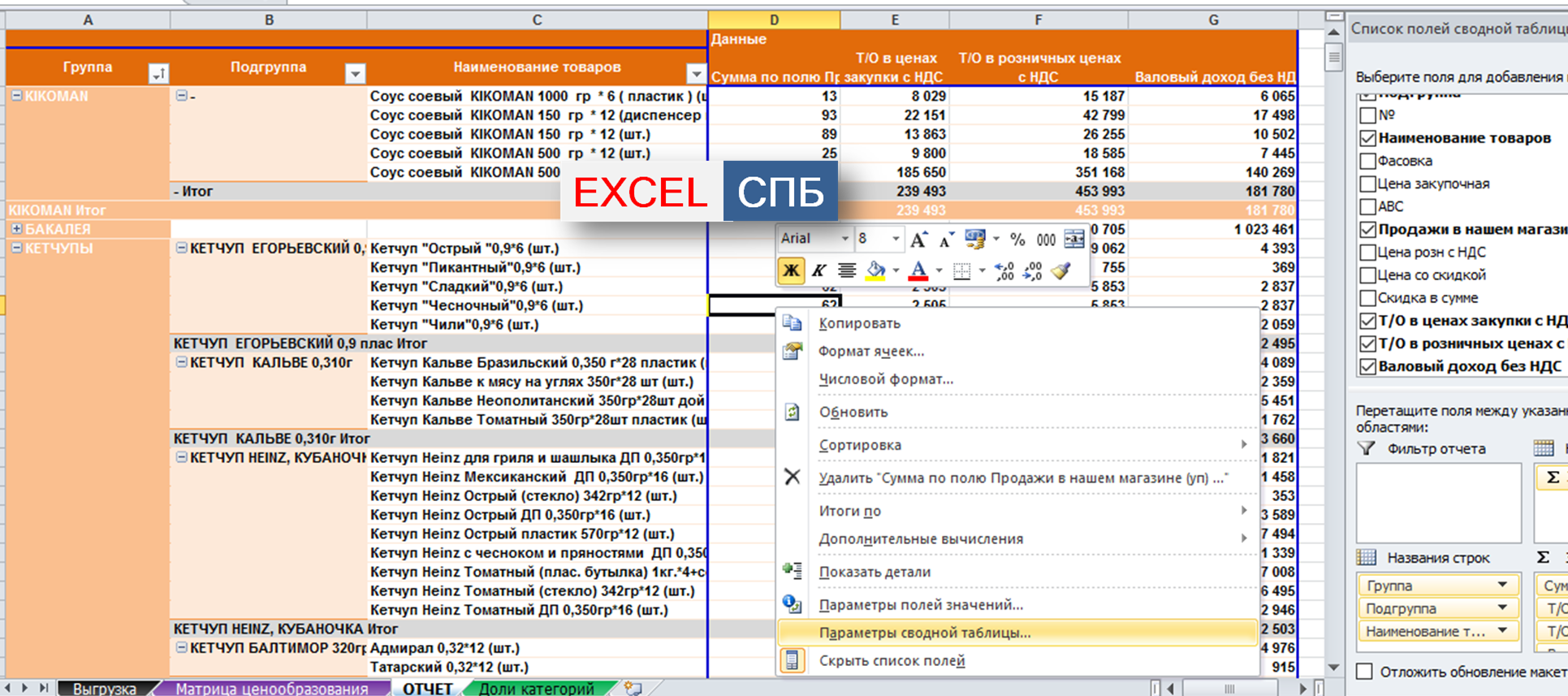Click the increase font size icon
This screenshot has height=696, width=1568.
[918, 240]
